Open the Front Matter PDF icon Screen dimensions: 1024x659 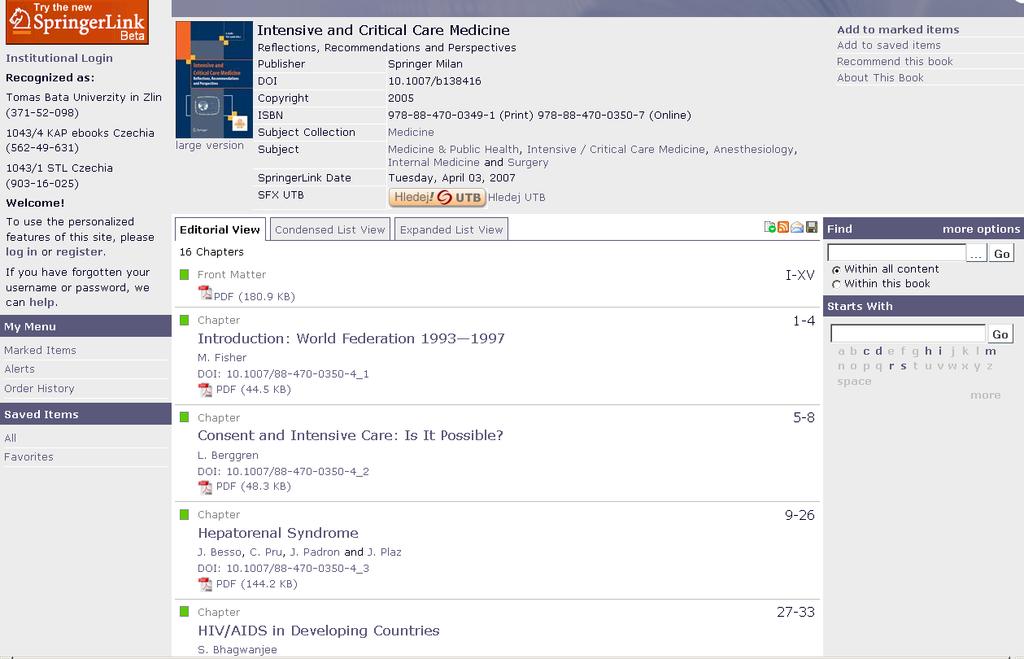(205, 293)
